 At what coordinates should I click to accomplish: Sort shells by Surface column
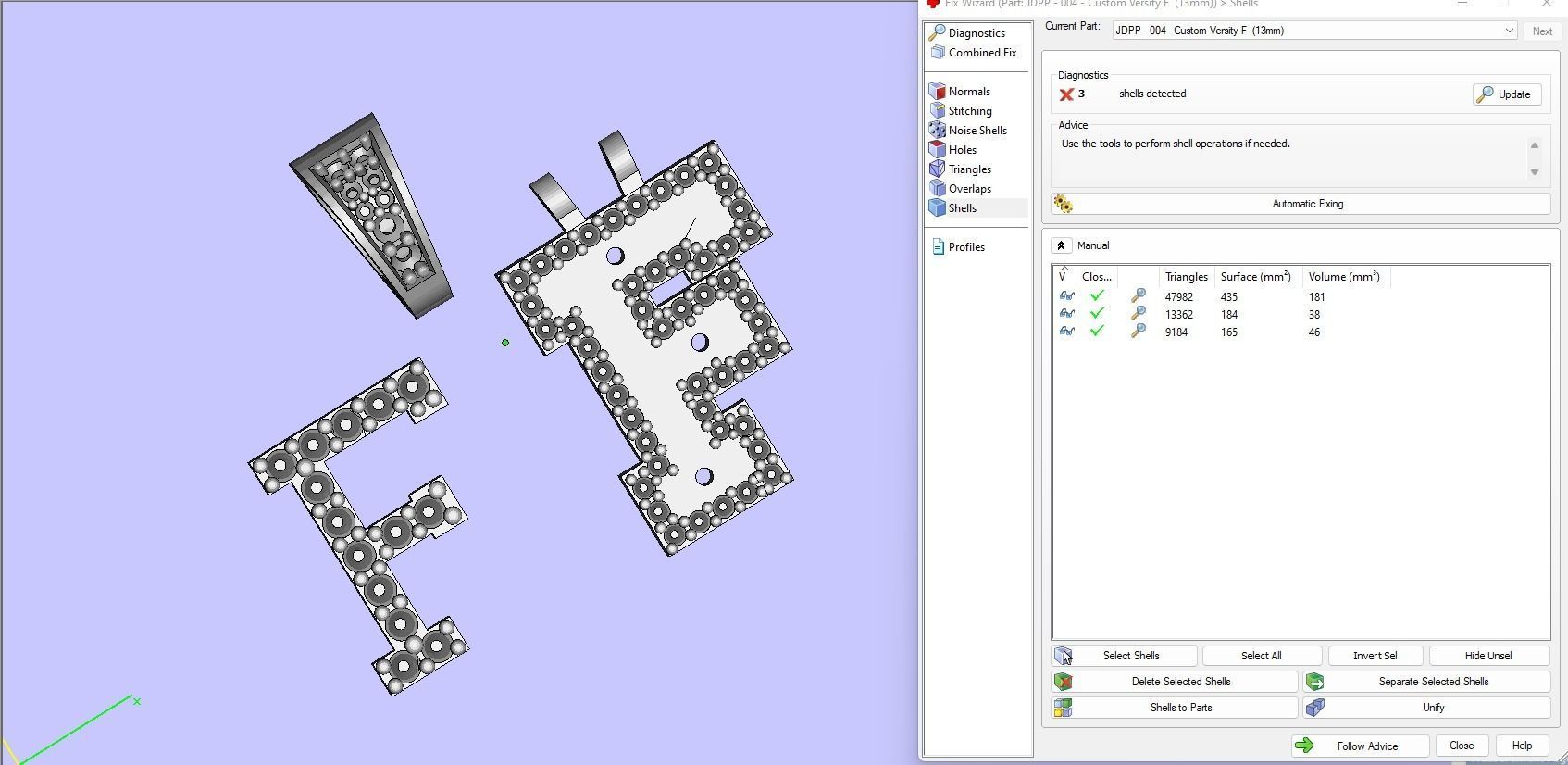tap(1256, 277)
